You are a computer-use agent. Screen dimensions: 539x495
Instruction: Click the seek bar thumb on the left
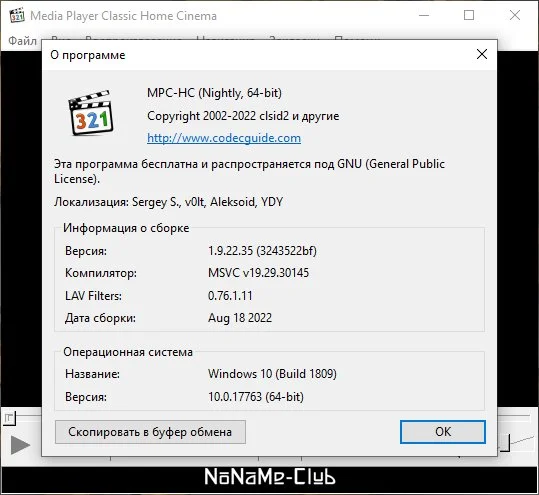[9, 418]
